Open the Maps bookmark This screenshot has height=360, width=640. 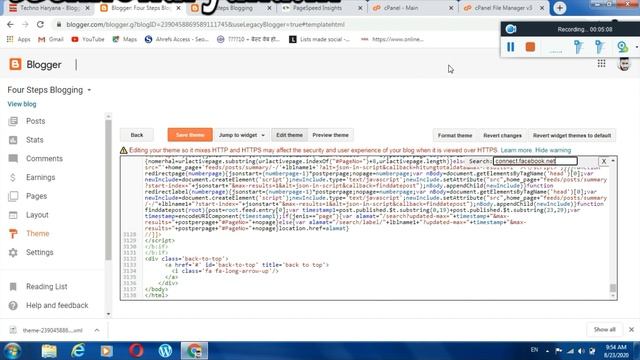point(124,40)
